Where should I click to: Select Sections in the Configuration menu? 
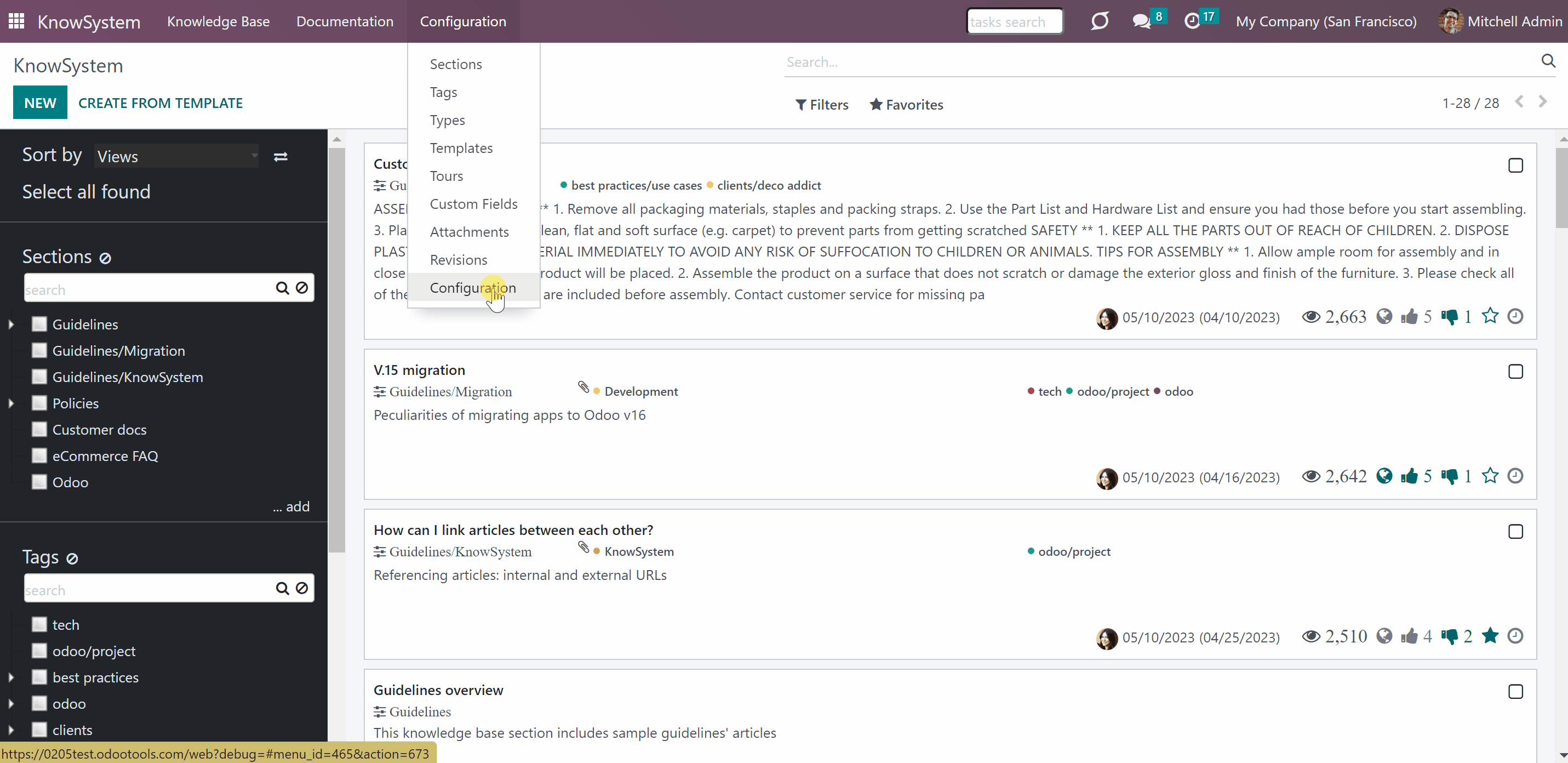coord(456,64)
